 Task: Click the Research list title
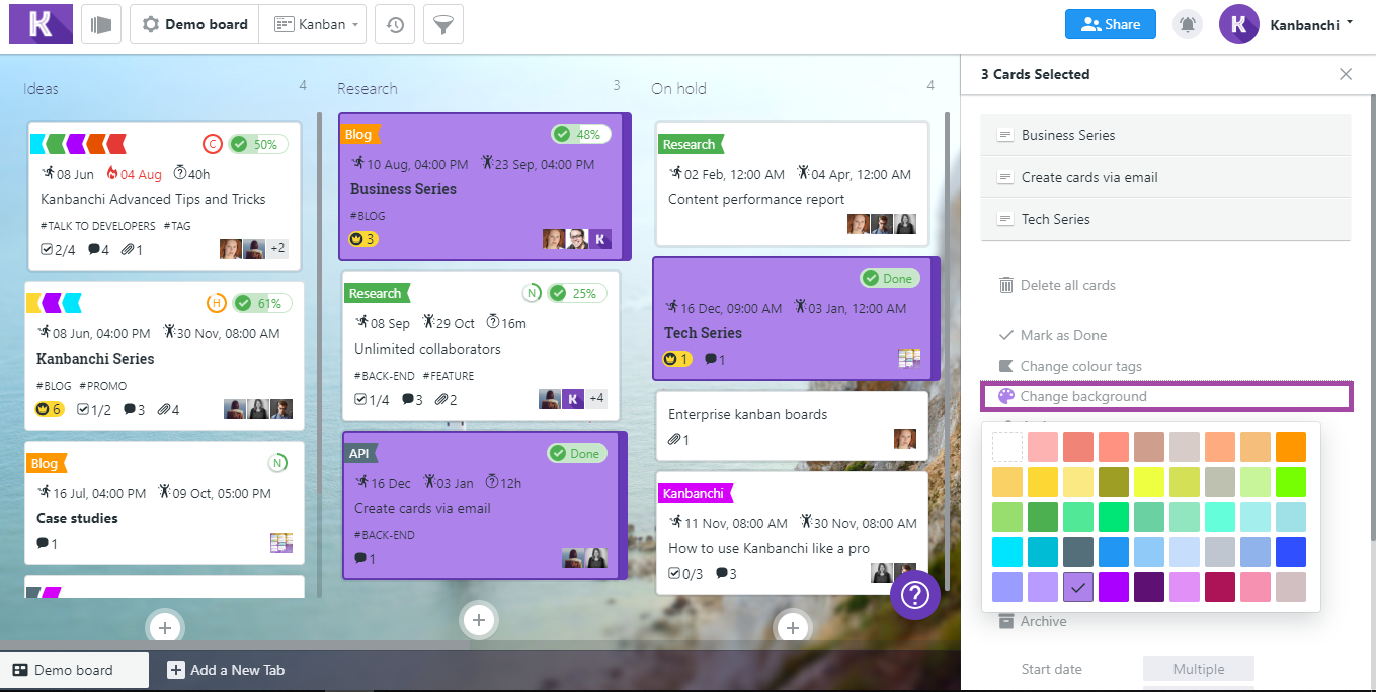click(367, 88)
